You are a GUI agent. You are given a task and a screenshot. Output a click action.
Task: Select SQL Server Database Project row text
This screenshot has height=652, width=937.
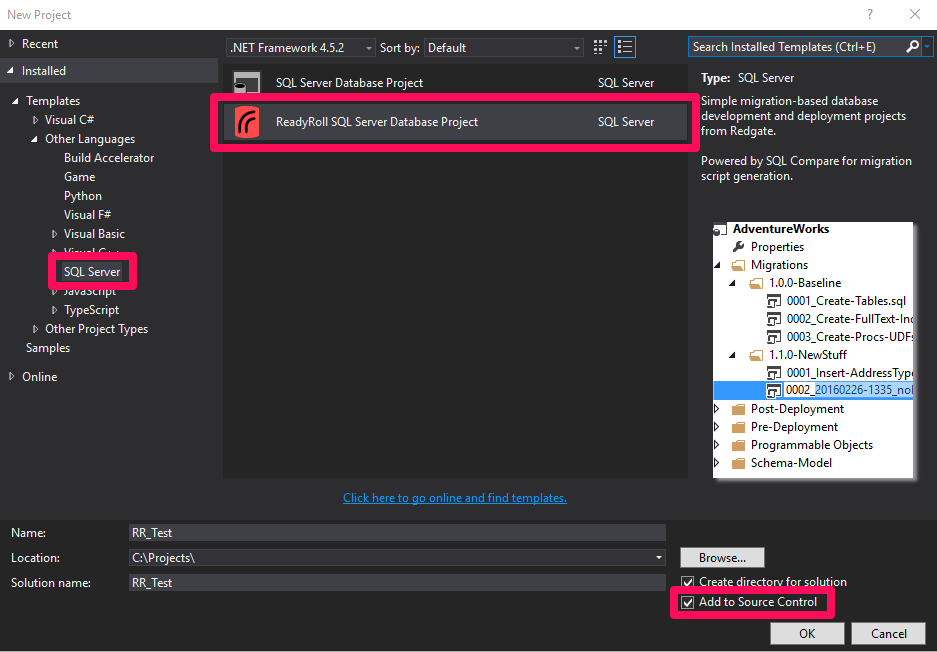(x=349, y=82)
